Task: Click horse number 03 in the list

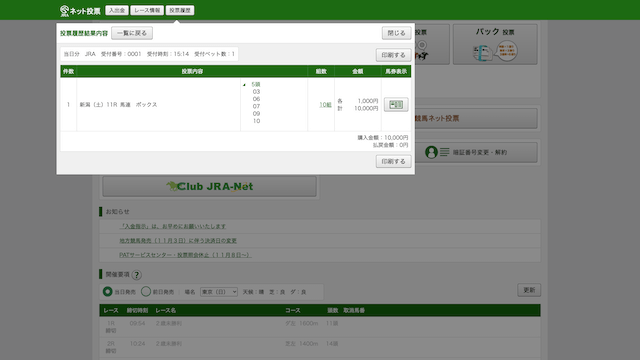Action: [256, 92]
